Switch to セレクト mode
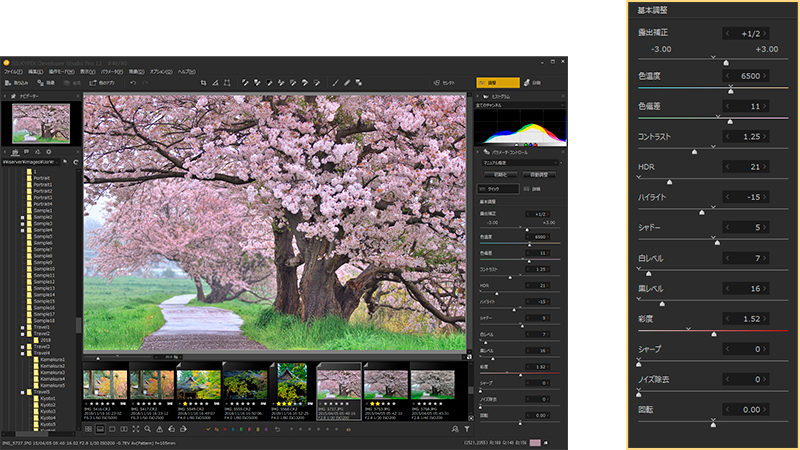 (x=444, y=83)
